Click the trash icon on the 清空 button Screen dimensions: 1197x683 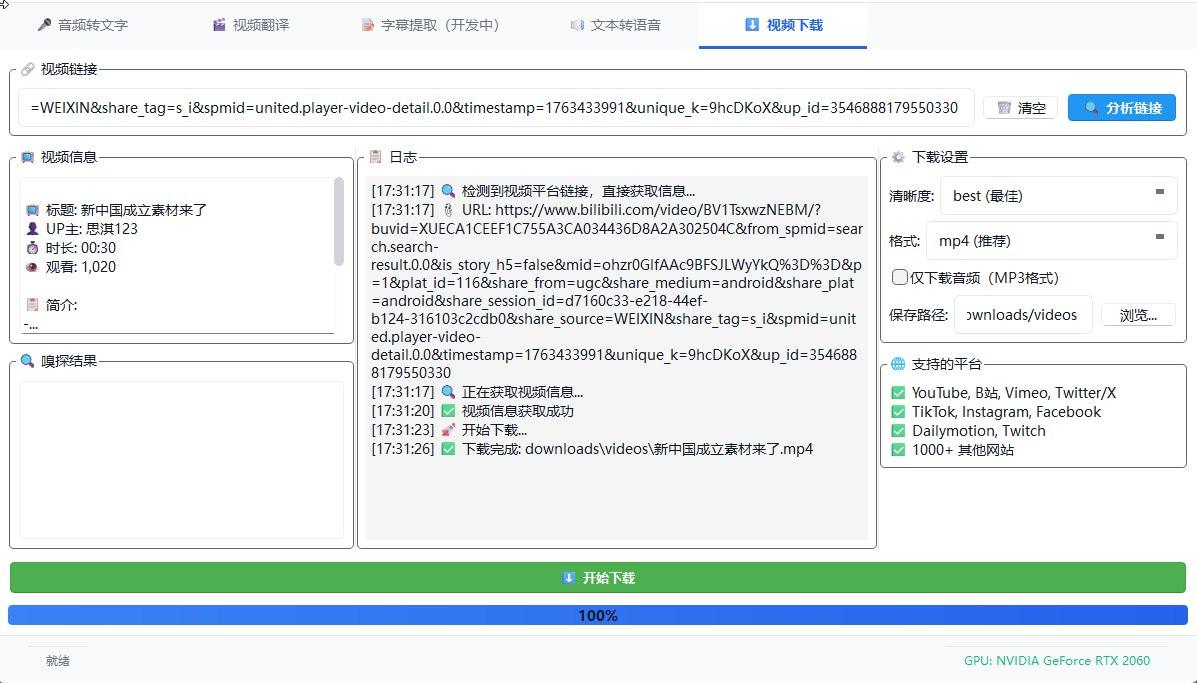click(x=1004, y=108)
